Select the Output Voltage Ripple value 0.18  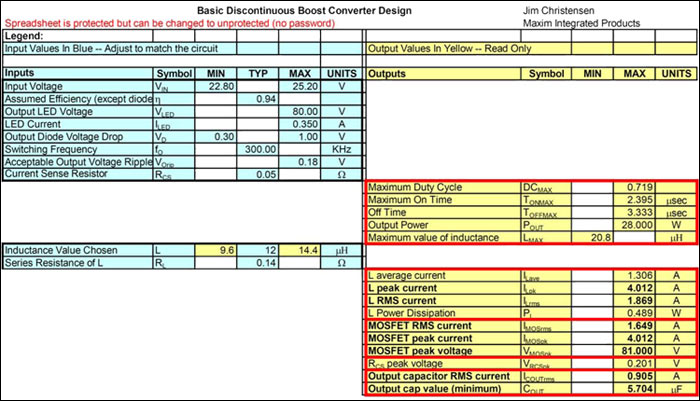coord(302,161)
